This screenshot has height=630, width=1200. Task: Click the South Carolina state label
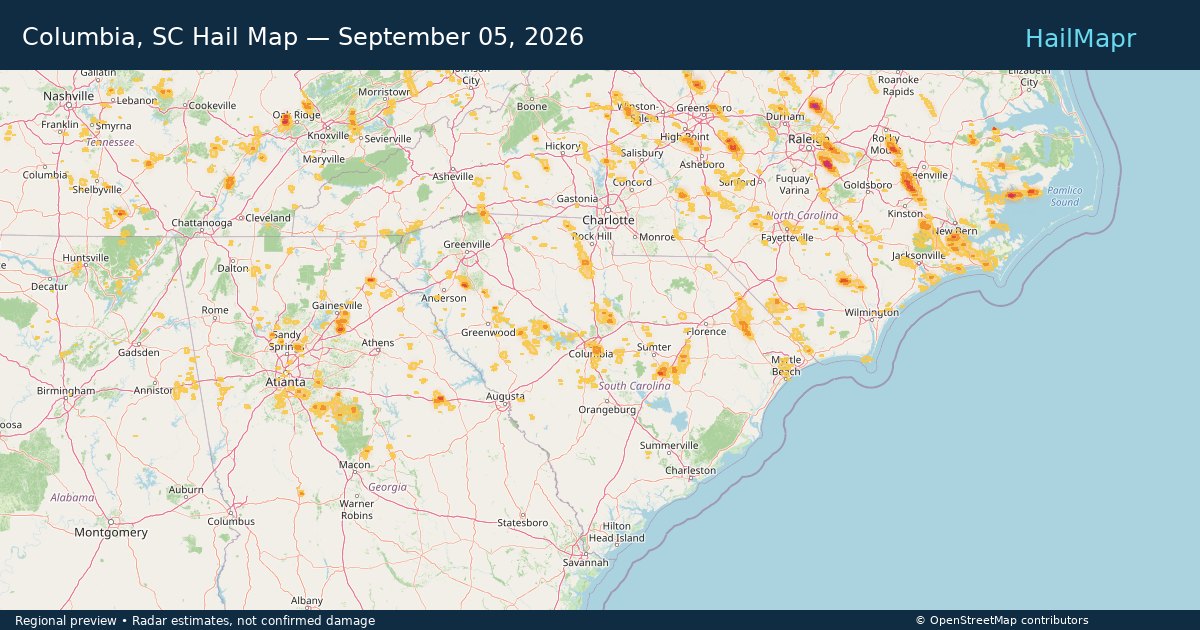tap(635, 386)
